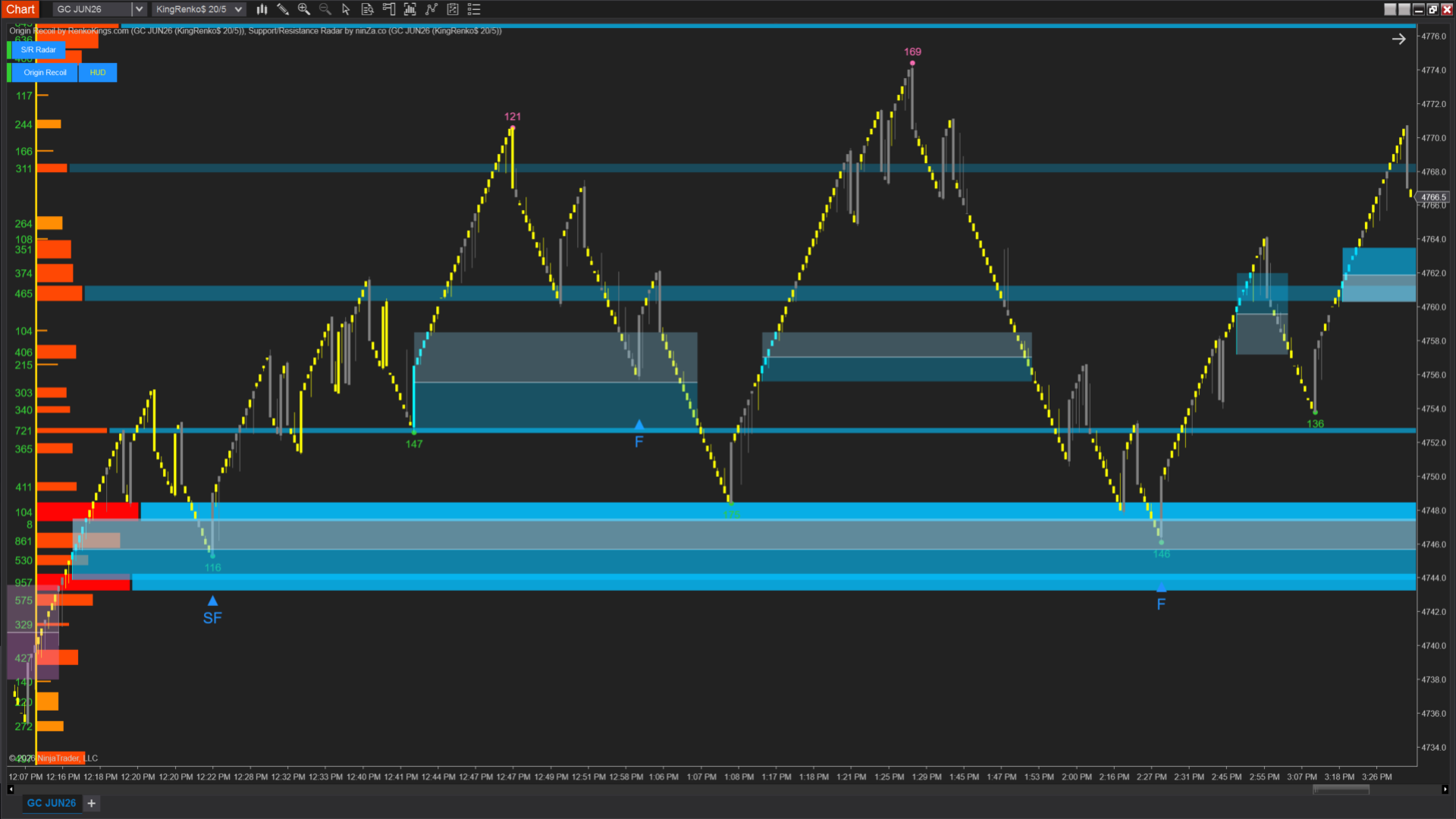Open the data box icon

(367, 9)
